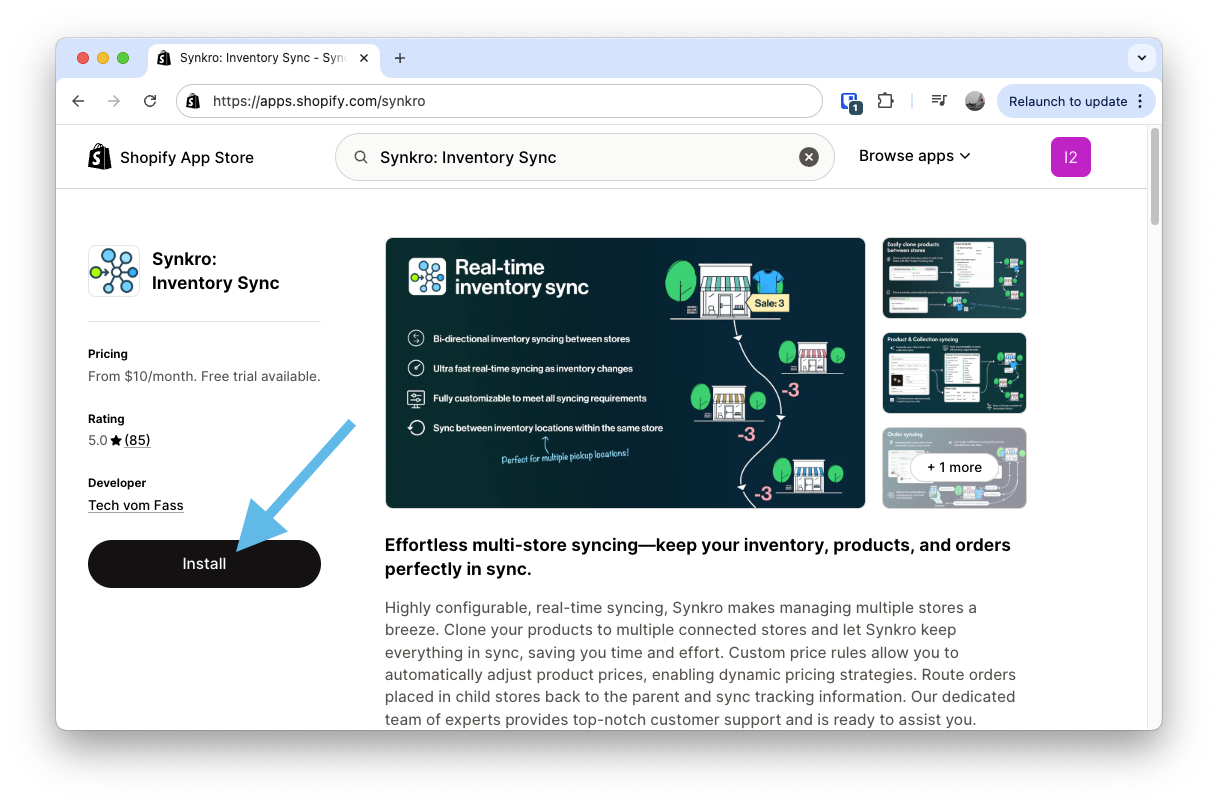Go to Shopify App Store home logo
Screen dimensions: 1218x804
pyautogui.click(x=171, y=157)
